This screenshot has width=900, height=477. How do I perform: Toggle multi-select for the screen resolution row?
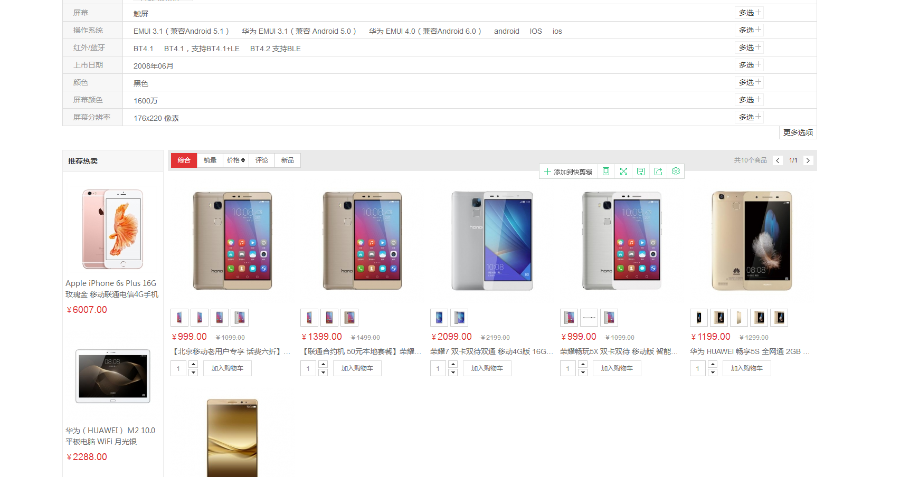point(750,117)
